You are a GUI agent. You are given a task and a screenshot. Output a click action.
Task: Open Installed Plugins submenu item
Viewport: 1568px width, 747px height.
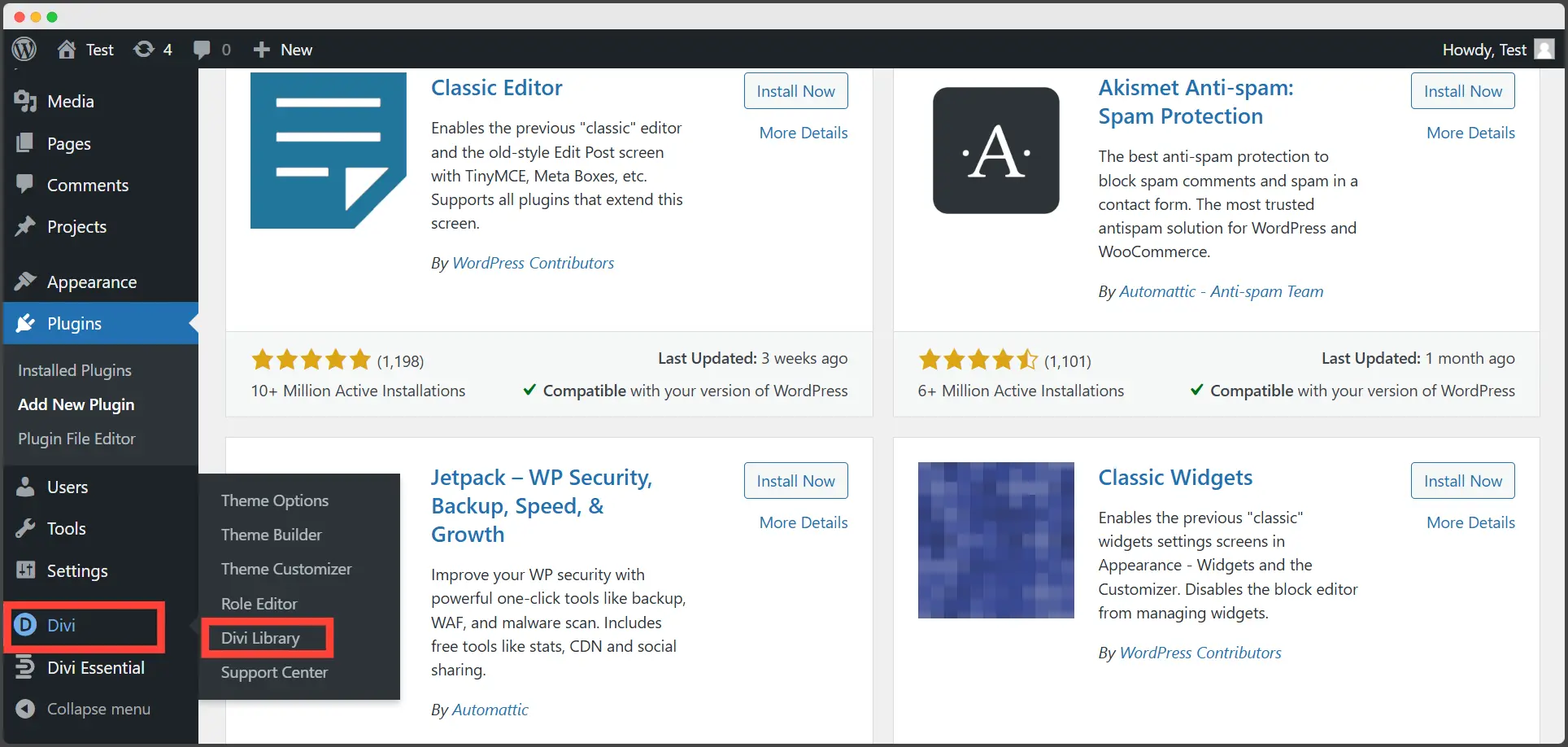pyautogui.click(x=75, y=370)
